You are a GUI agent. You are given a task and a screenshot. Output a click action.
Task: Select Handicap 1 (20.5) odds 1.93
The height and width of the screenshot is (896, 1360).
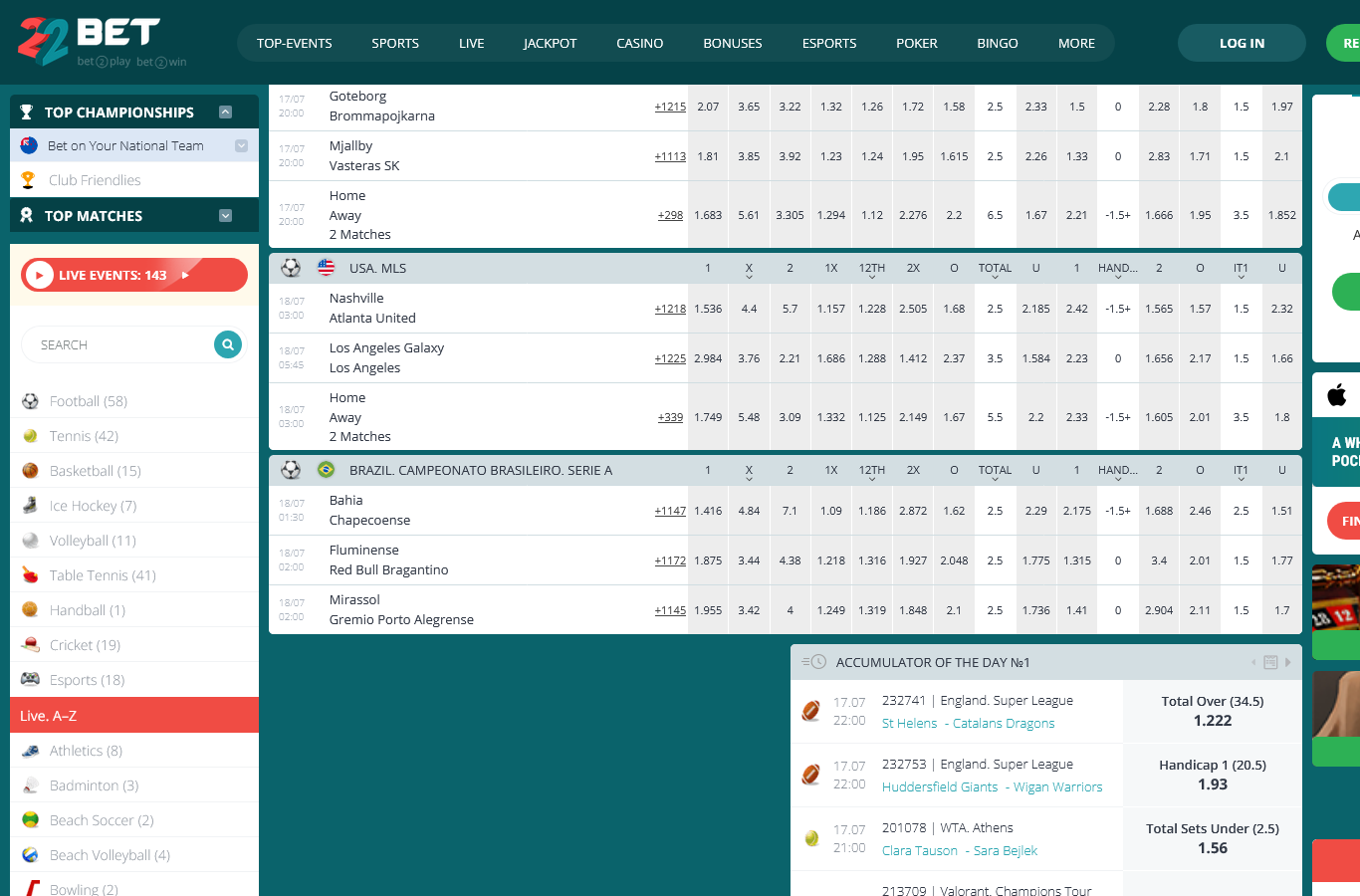point(1213,775)
